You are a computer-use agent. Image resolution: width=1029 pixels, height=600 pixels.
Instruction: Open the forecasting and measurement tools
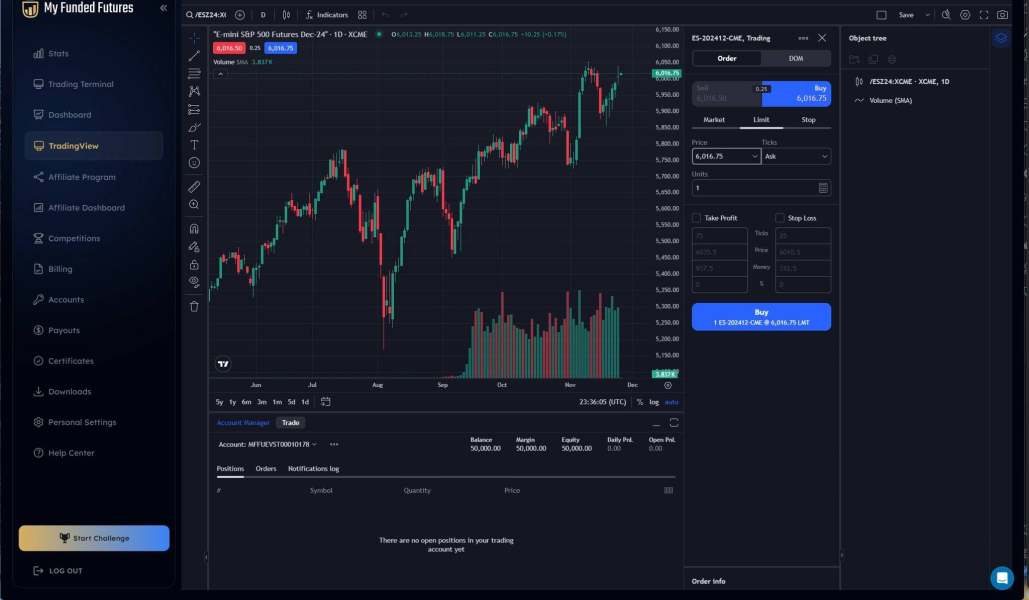194,109
